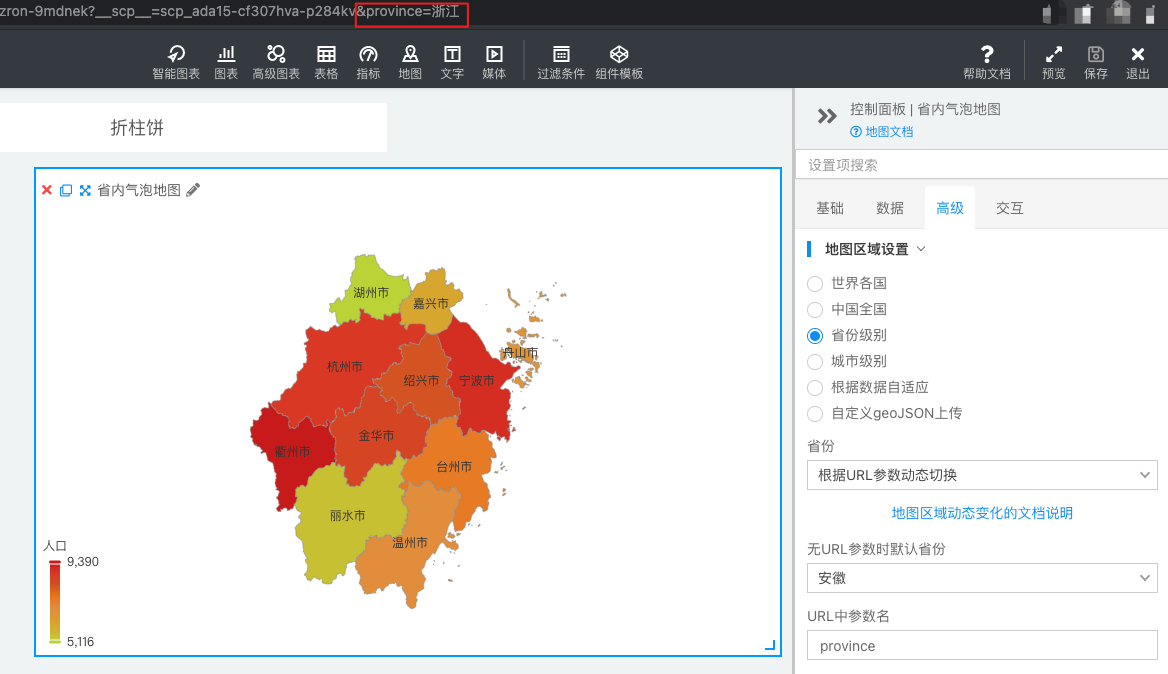Save the dashboard with 保存
This screenshot has width=1168, height=674.
pyautogui.click(x=1096, y=62)
